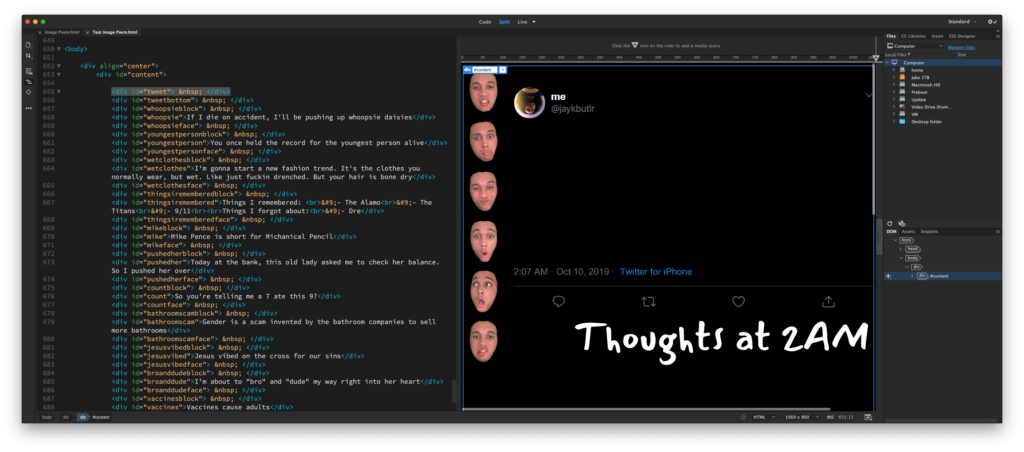
Task: Click the share icon in tweet preview
Action: click(828, 301)
